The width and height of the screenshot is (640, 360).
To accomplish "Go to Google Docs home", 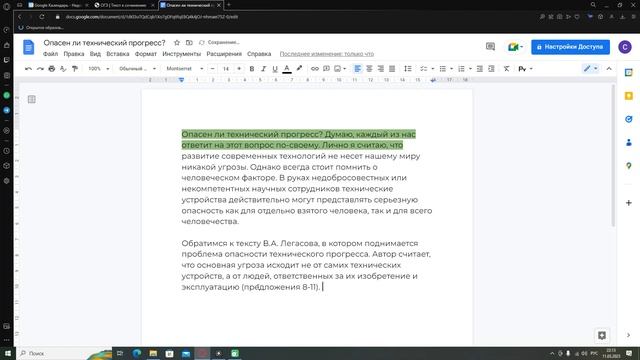I will click(x=29, y=47).
